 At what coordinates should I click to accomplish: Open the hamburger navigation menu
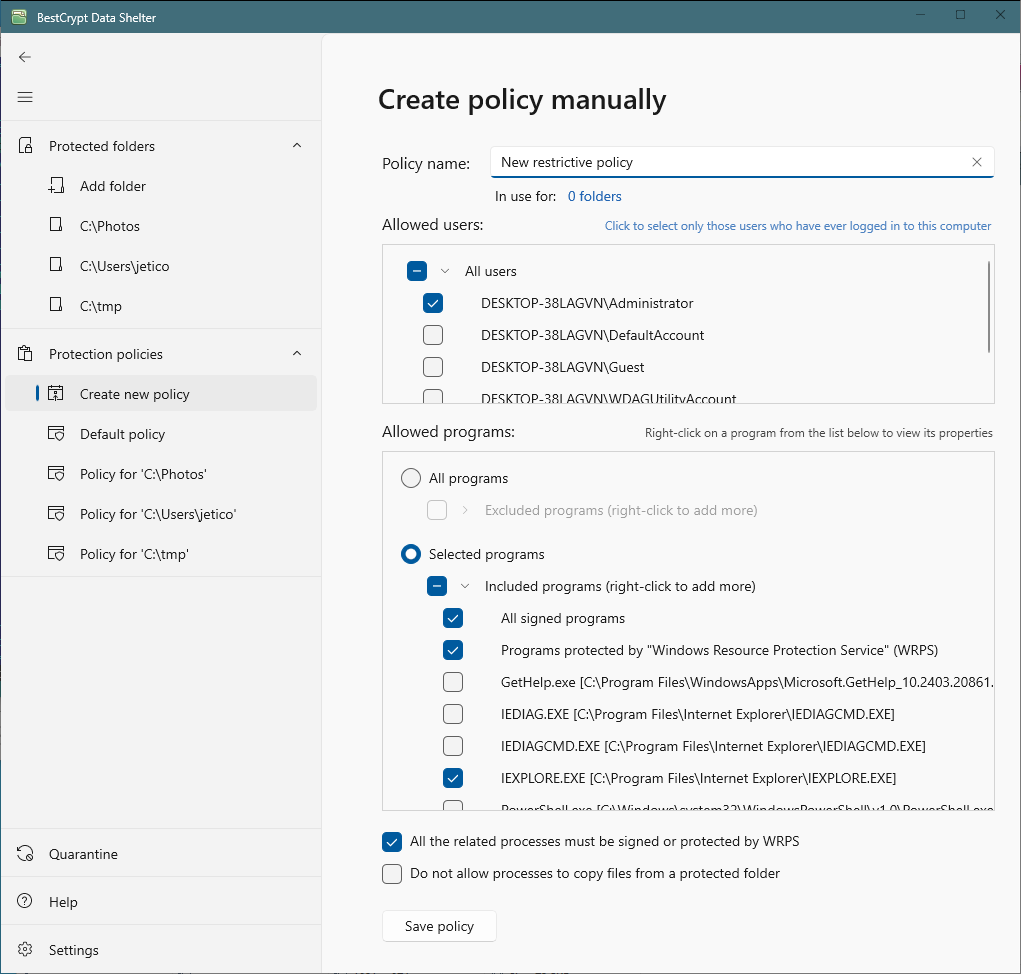(x=25, y=97)
